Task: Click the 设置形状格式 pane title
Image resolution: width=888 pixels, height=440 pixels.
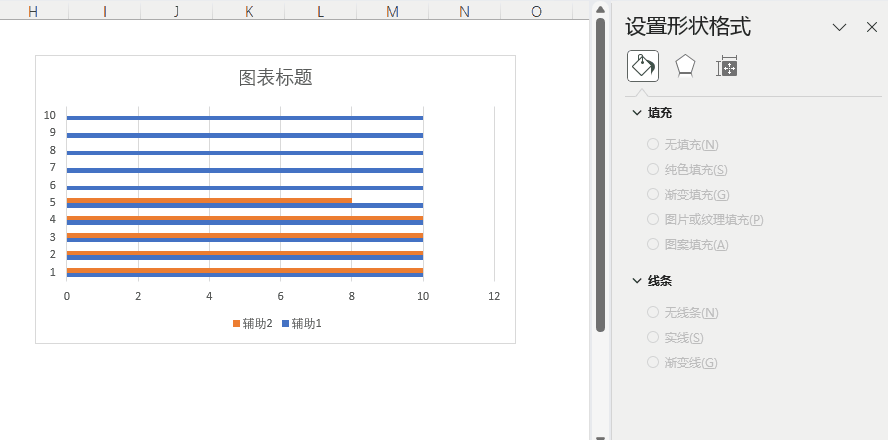Action: [688, 27]
